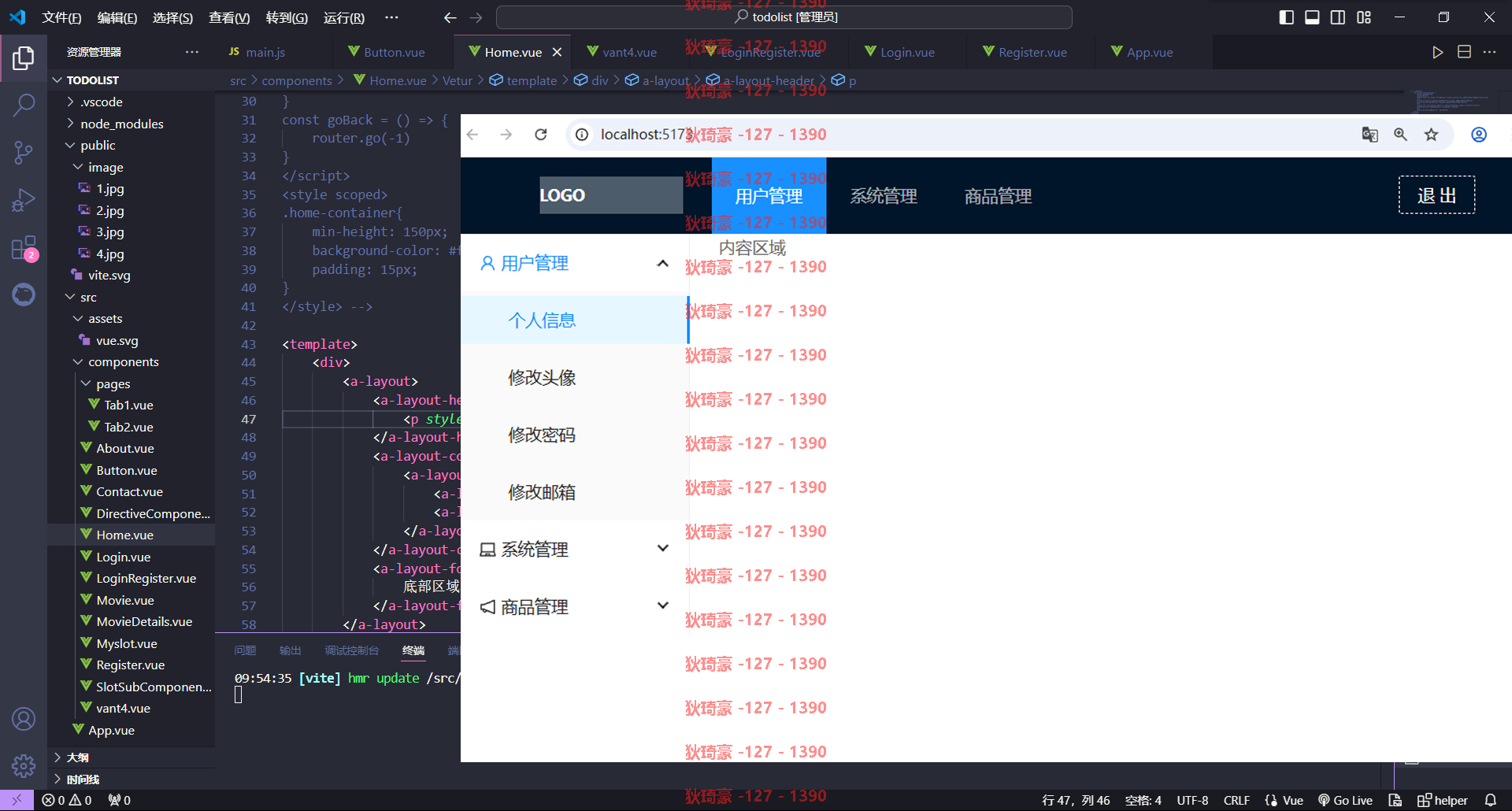Open the Extensions view
This screenshot has width=1512, height=811.
24,248
